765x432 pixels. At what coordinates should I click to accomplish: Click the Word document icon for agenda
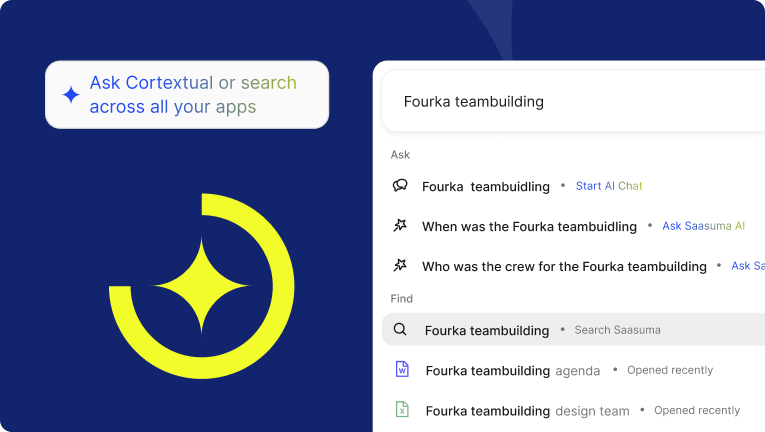coord(402,370)
